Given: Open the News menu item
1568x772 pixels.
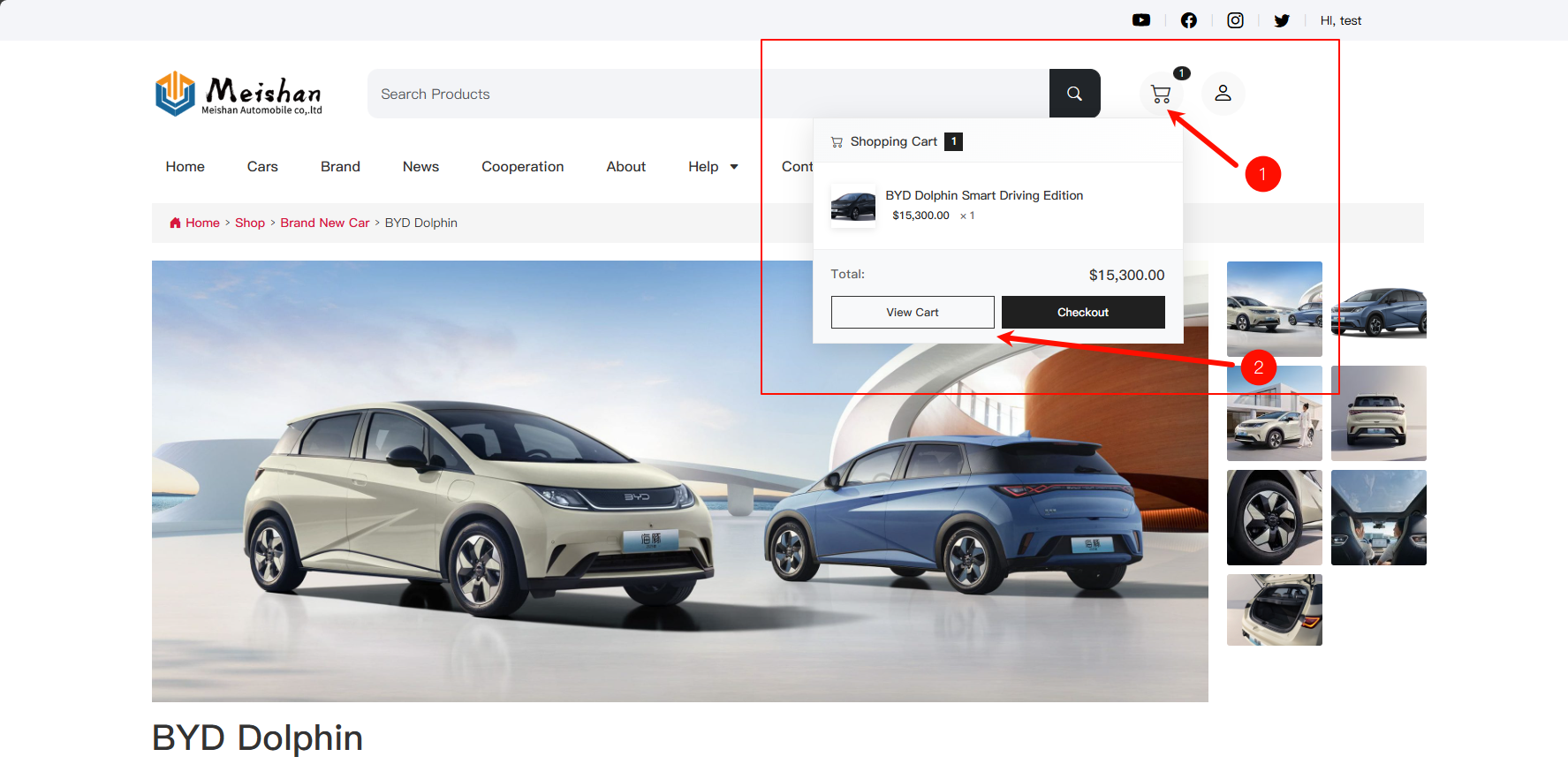Looking at the screenshot, I should 420,166.
